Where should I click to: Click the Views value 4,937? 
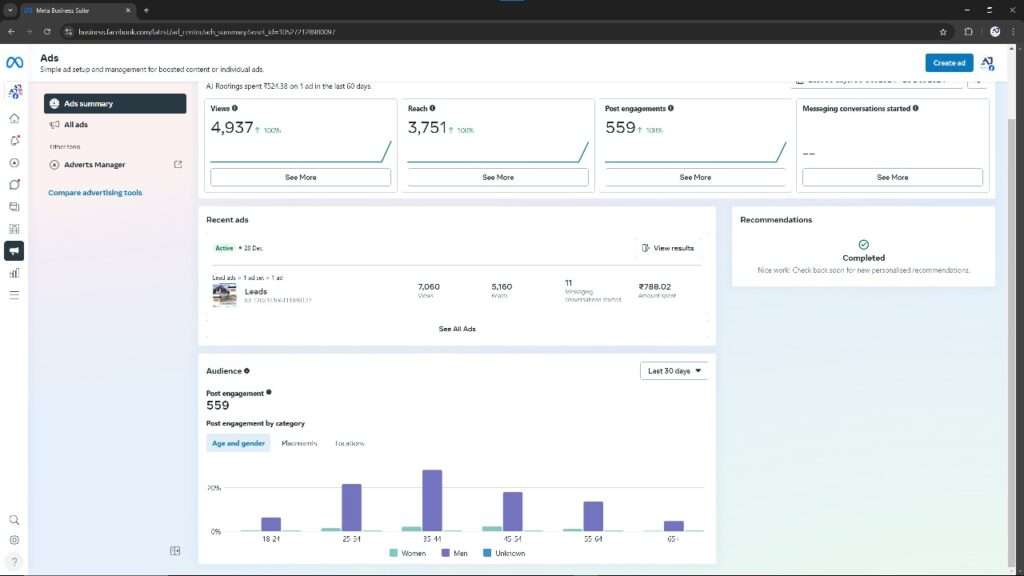(x=232, y=127)
